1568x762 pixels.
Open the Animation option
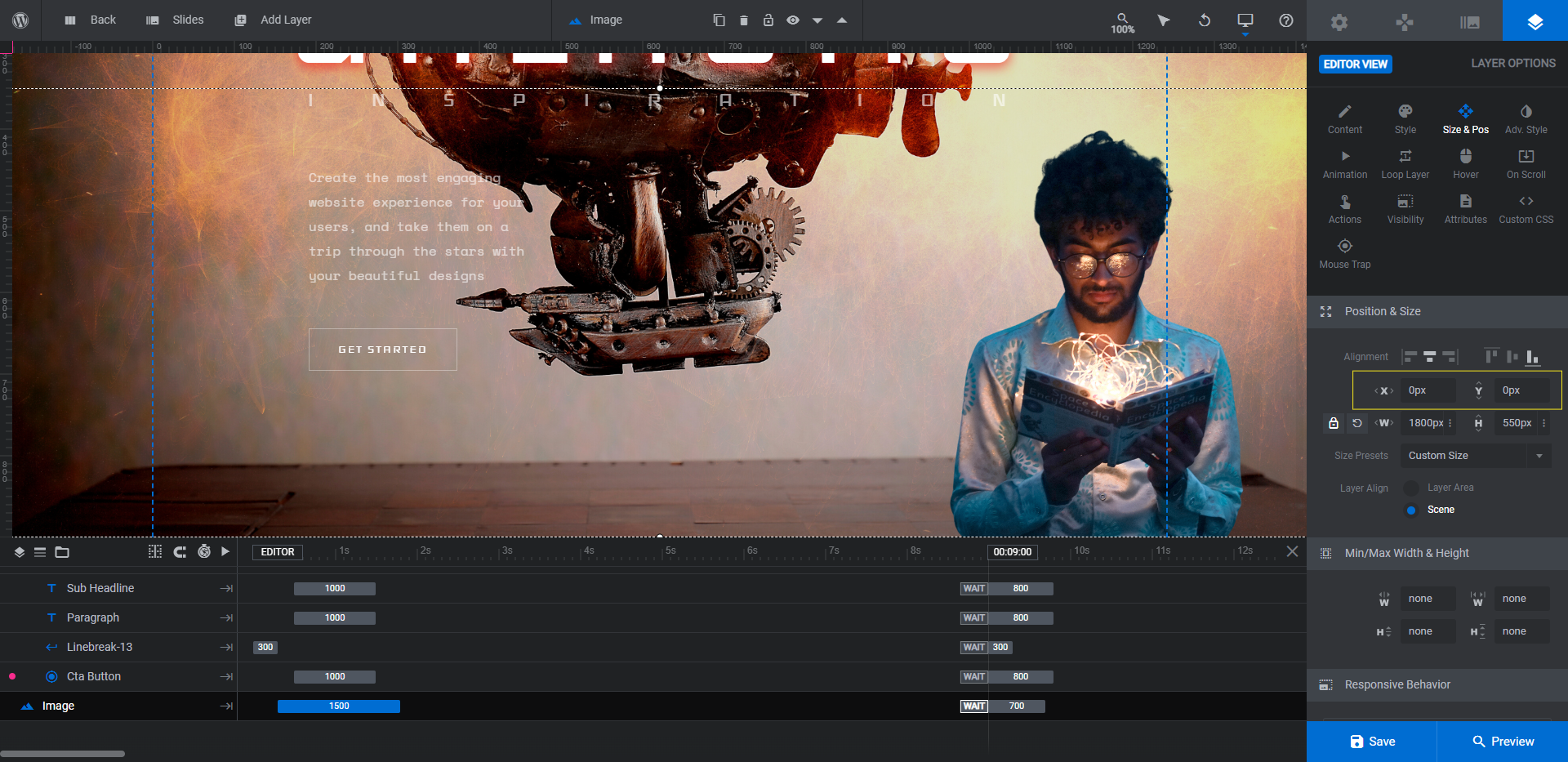click(1345, 164)
